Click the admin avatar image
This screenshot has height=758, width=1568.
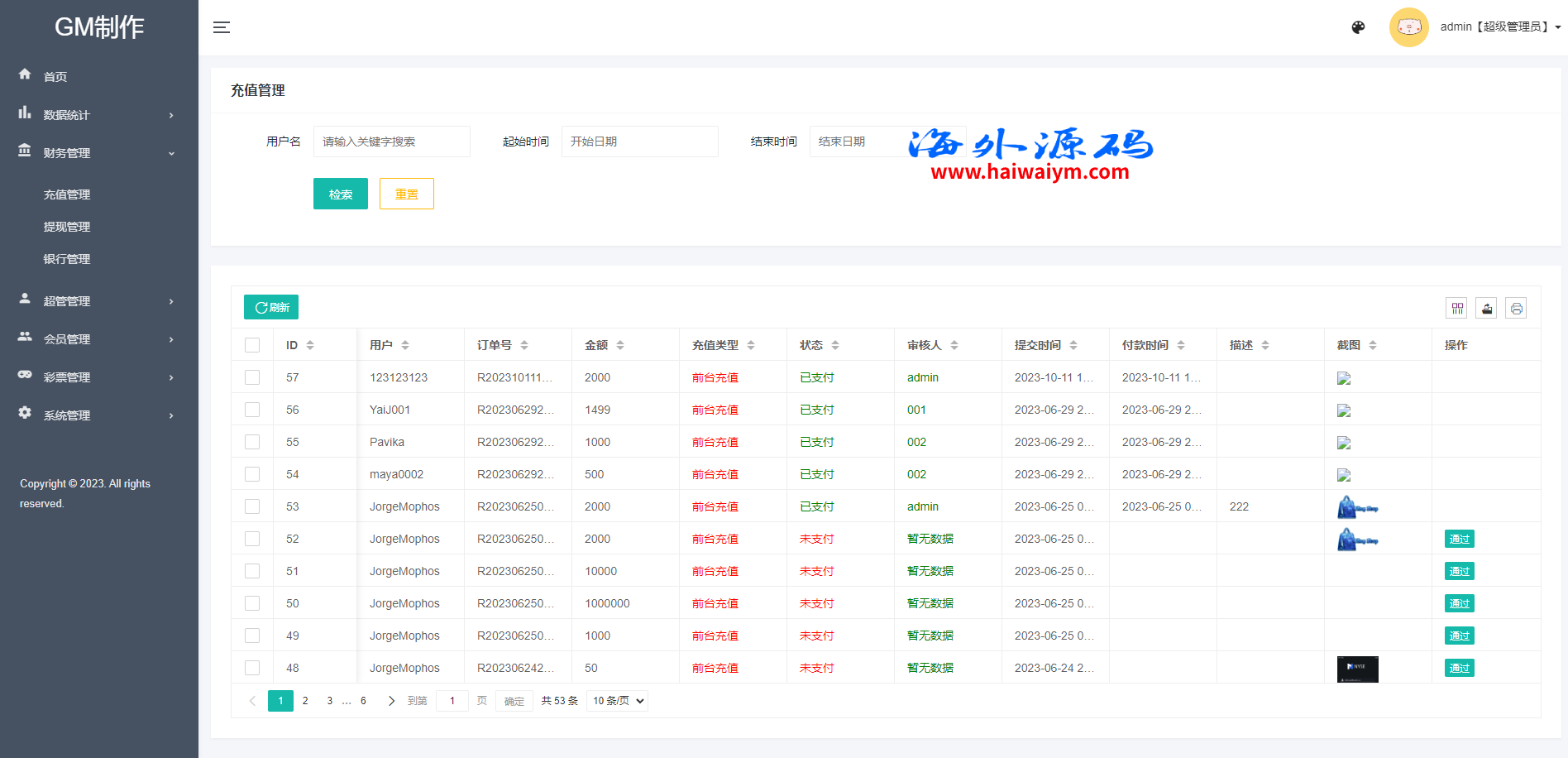[1408, 27]
